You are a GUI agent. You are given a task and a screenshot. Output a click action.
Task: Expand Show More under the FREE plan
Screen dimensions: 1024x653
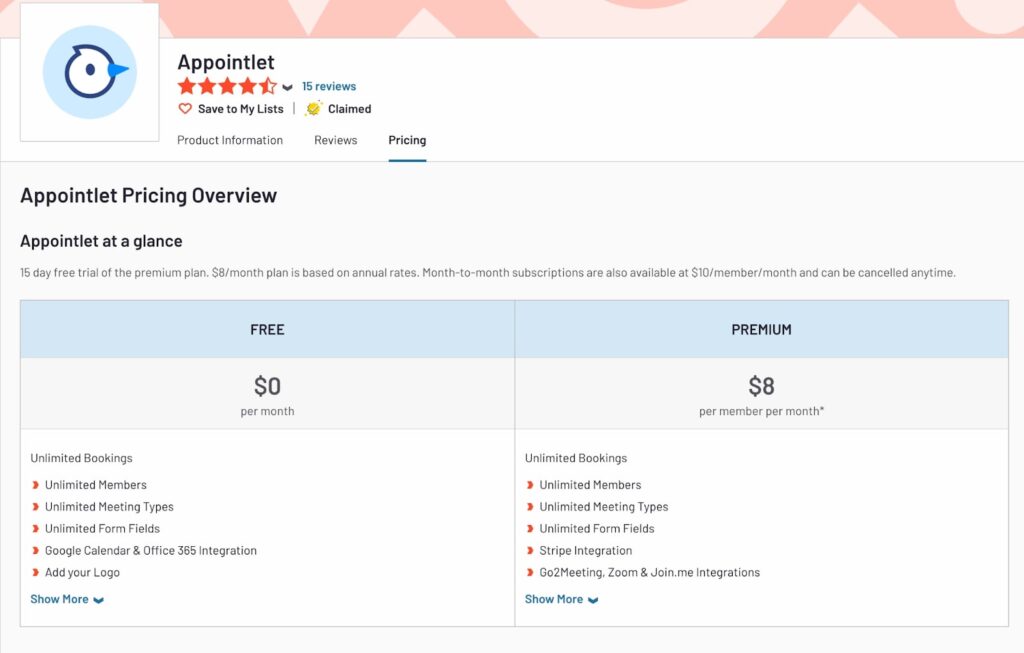point(67,599)
